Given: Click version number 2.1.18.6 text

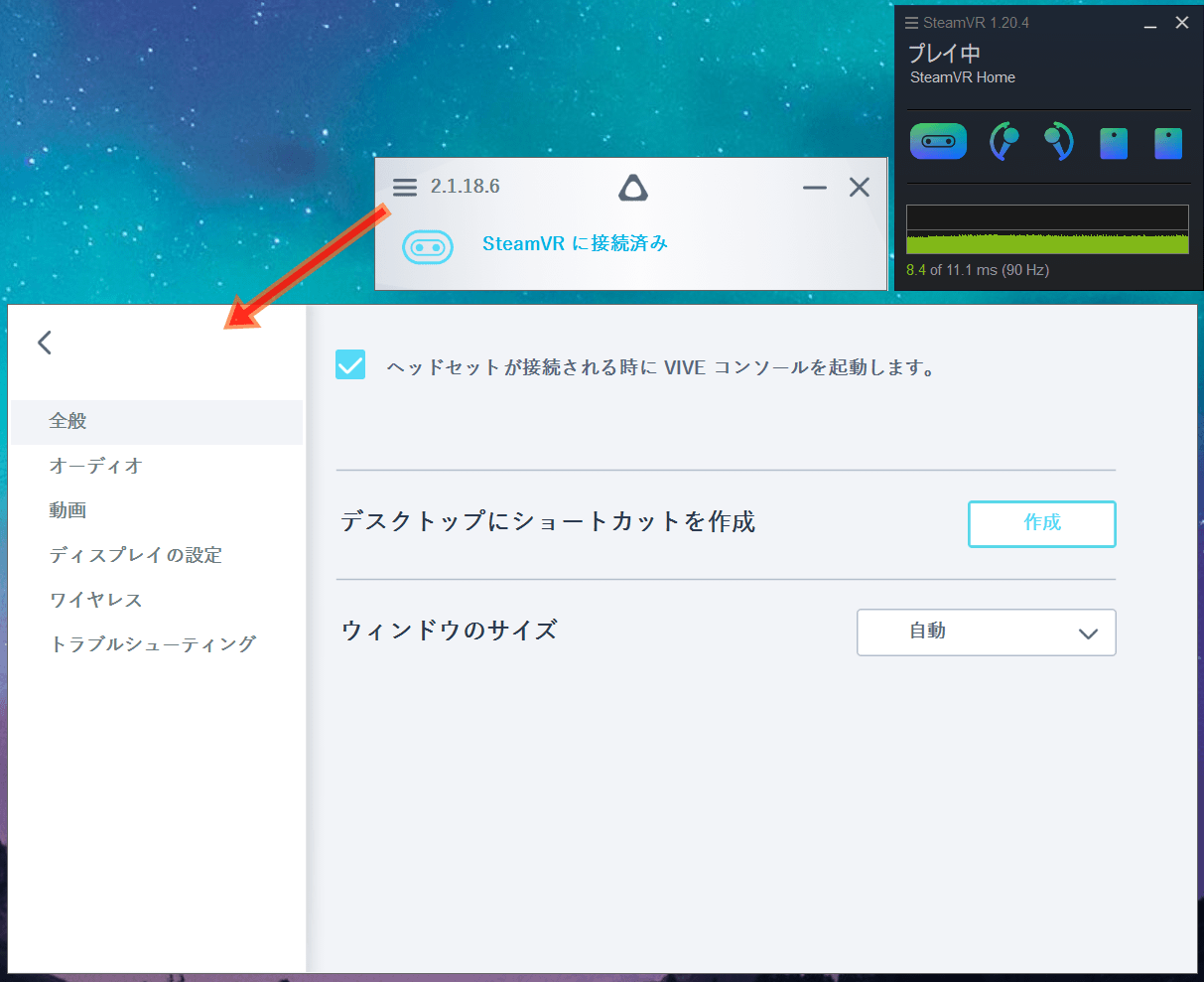Looking at the screenshot, I should (x=465, y=187).
